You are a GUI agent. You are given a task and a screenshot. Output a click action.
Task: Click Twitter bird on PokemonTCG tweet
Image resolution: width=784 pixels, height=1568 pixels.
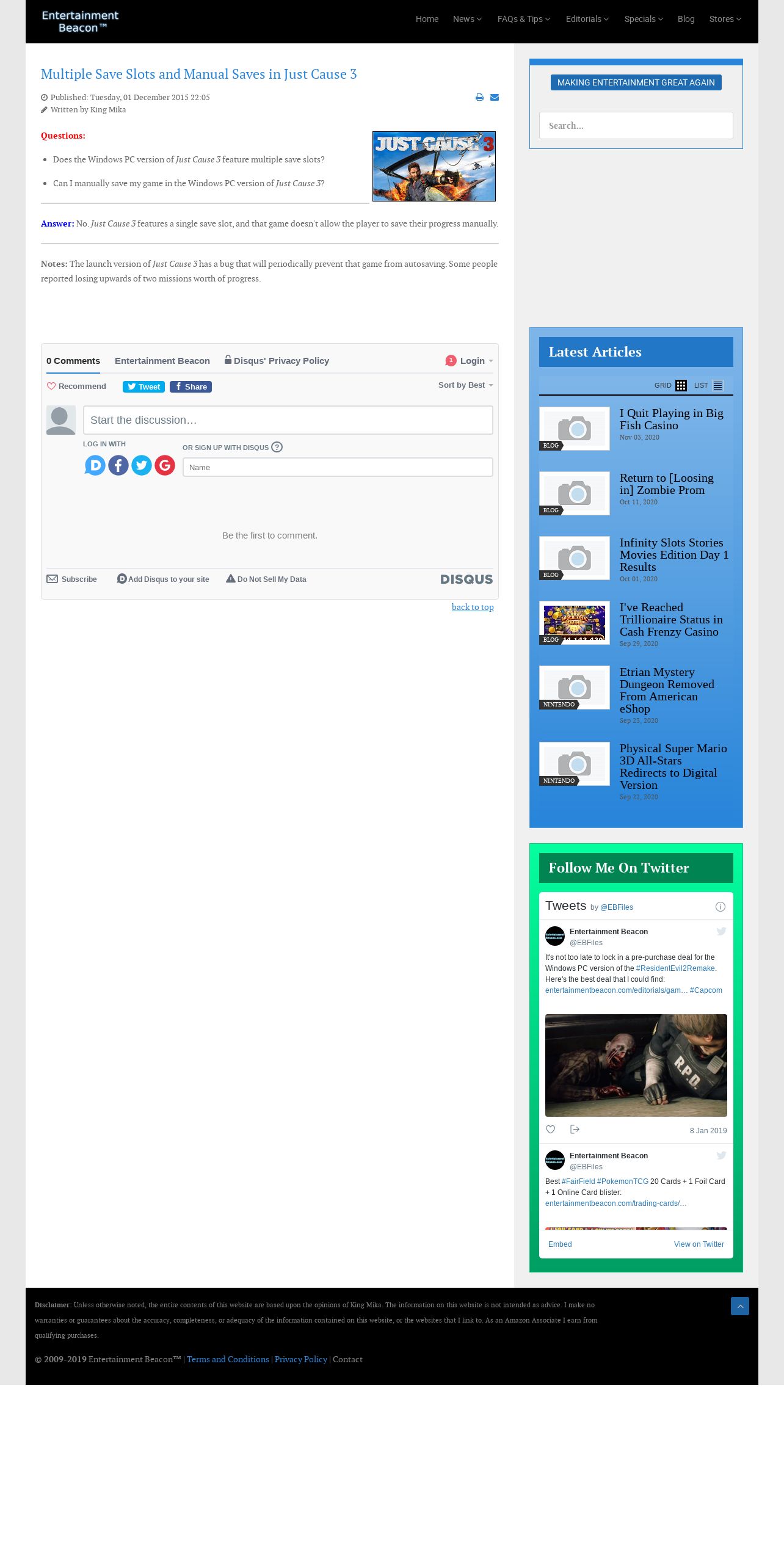pyautogui.click(x=721, y=1155)
